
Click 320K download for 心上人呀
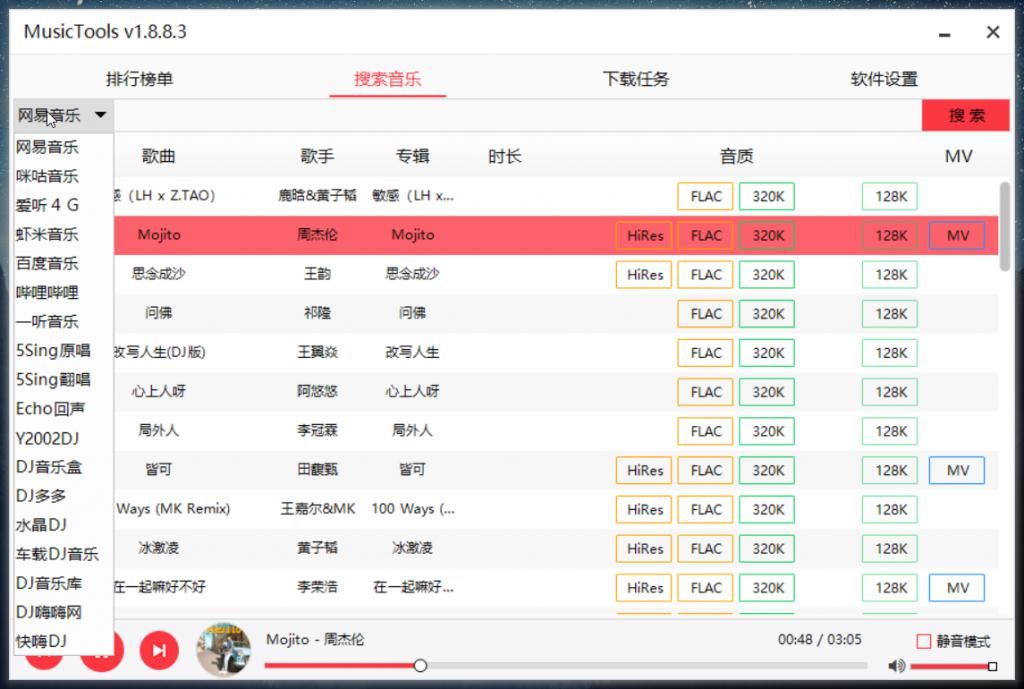767,391
